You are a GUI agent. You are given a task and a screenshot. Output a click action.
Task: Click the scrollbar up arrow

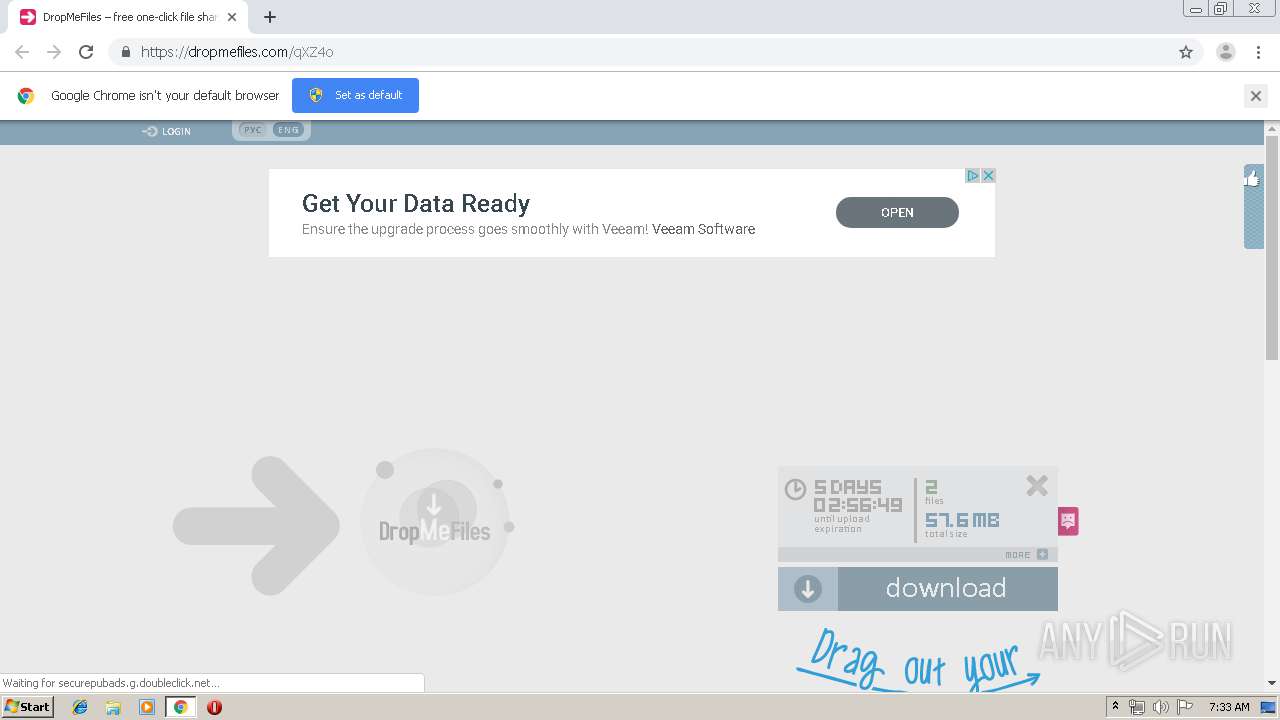pos(1272,128)
